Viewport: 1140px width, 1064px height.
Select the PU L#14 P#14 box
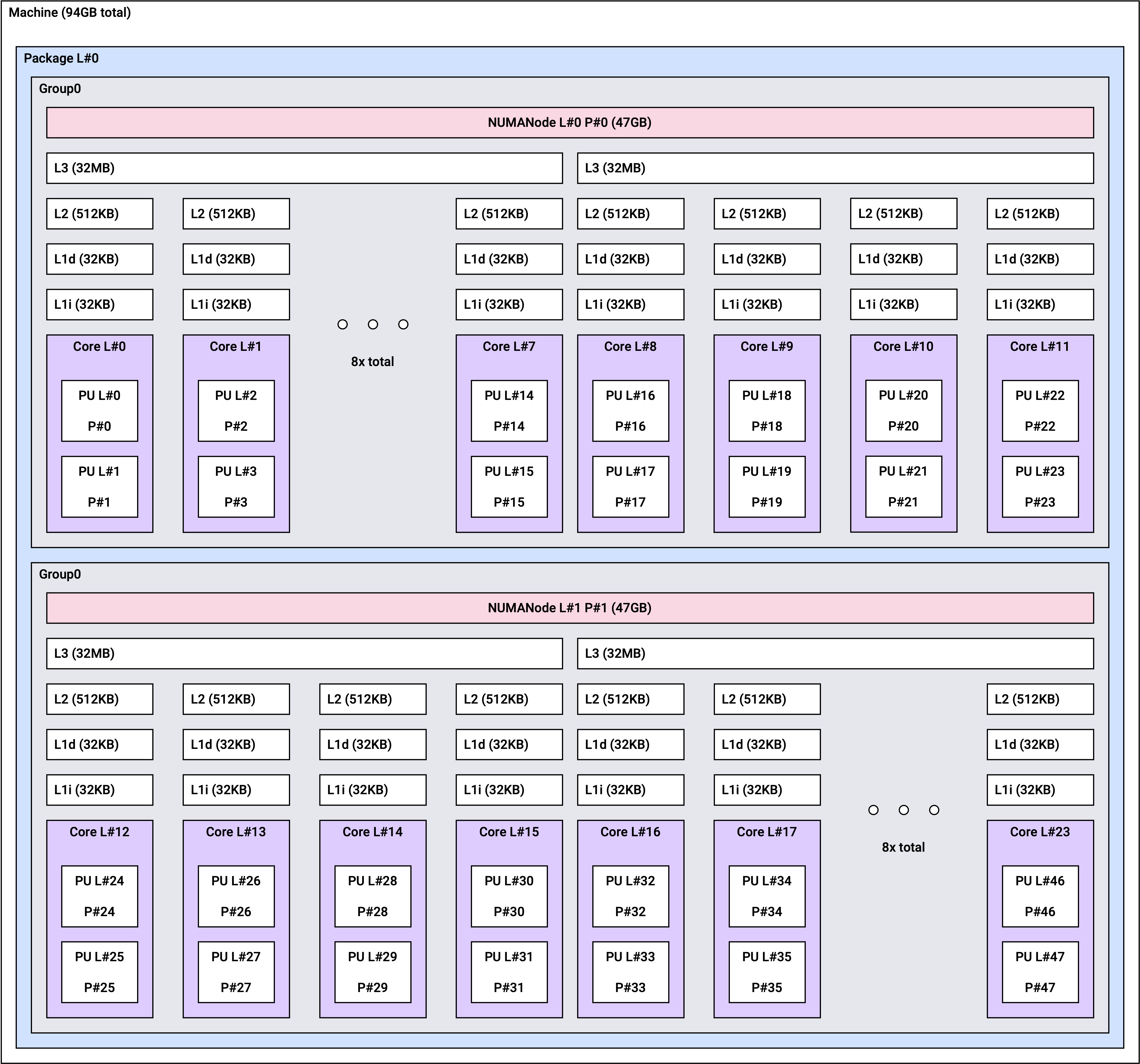(509, 411)
